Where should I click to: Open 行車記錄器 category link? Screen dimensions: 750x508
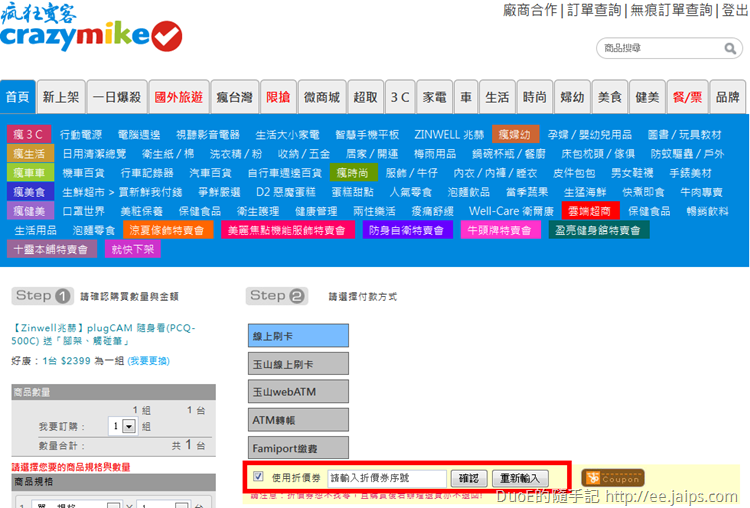pos(147,173)
